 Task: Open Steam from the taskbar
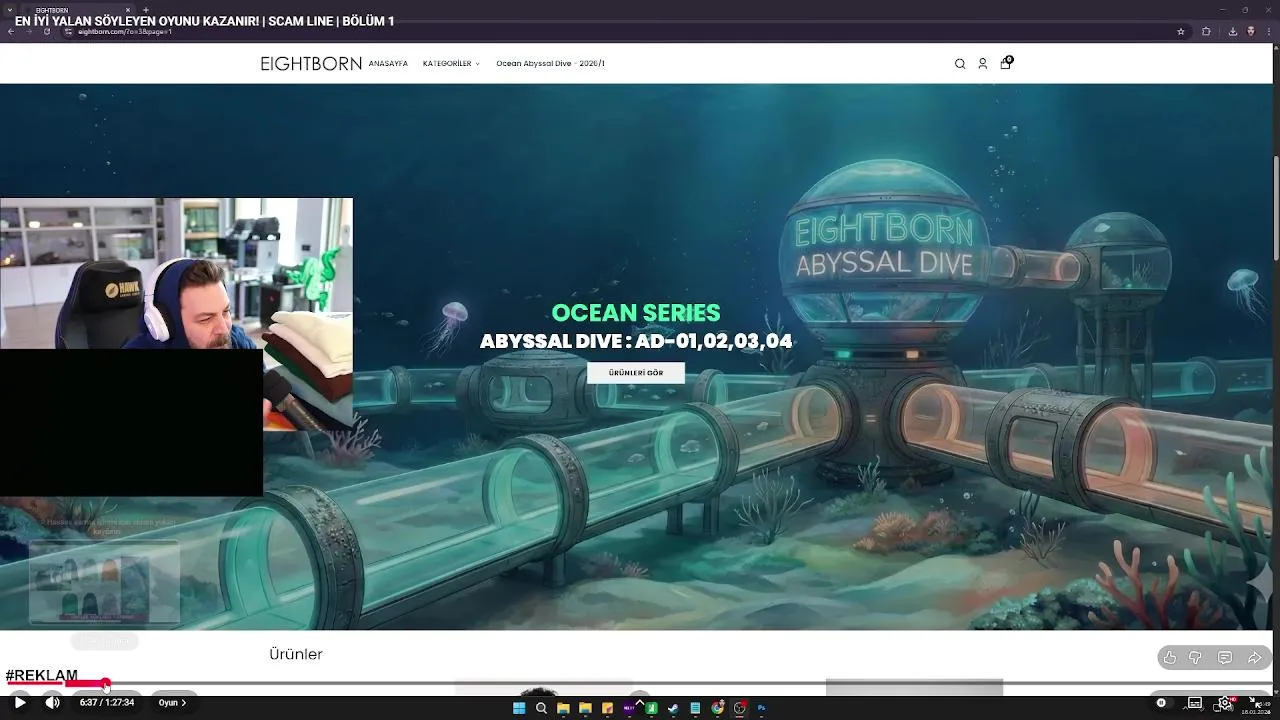[673, 708]
